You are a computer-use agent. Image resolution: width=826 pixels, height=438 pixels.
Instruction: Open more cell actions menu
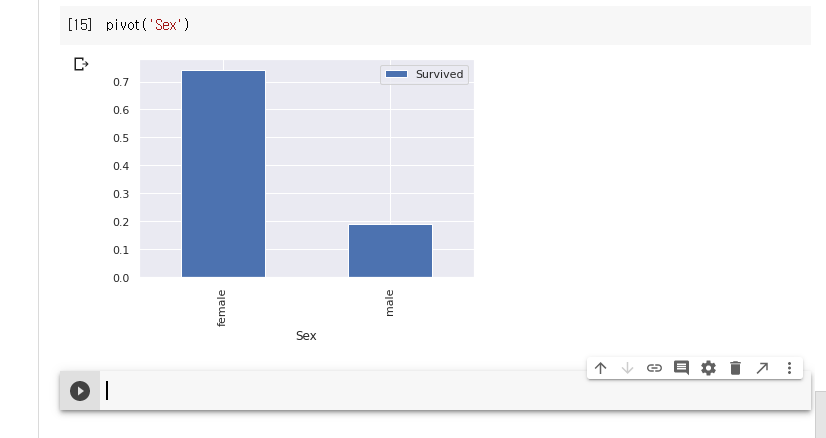[789, 368]
